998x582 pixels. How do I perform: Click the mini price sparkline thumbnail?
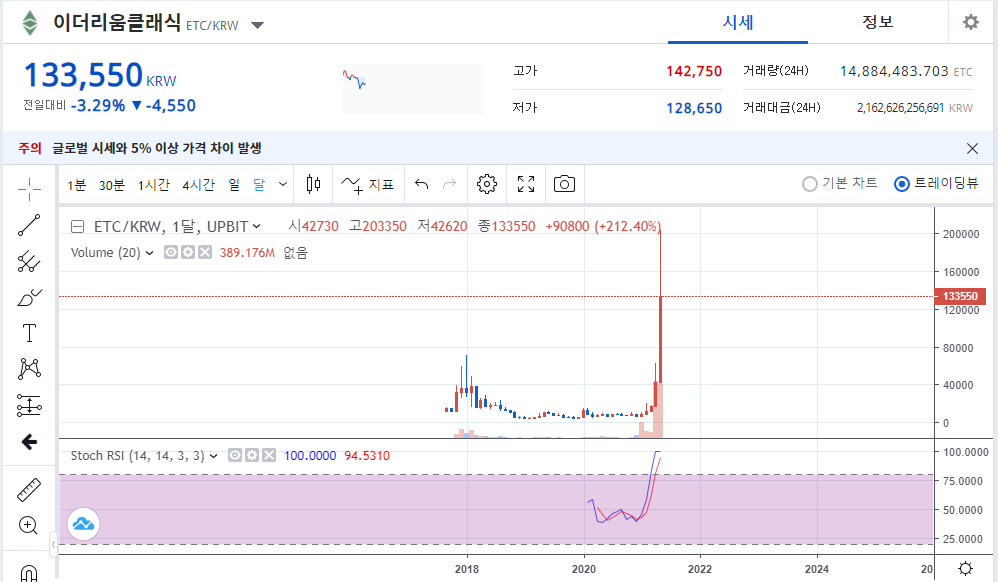pyautogui.click(x=412, y=89)
